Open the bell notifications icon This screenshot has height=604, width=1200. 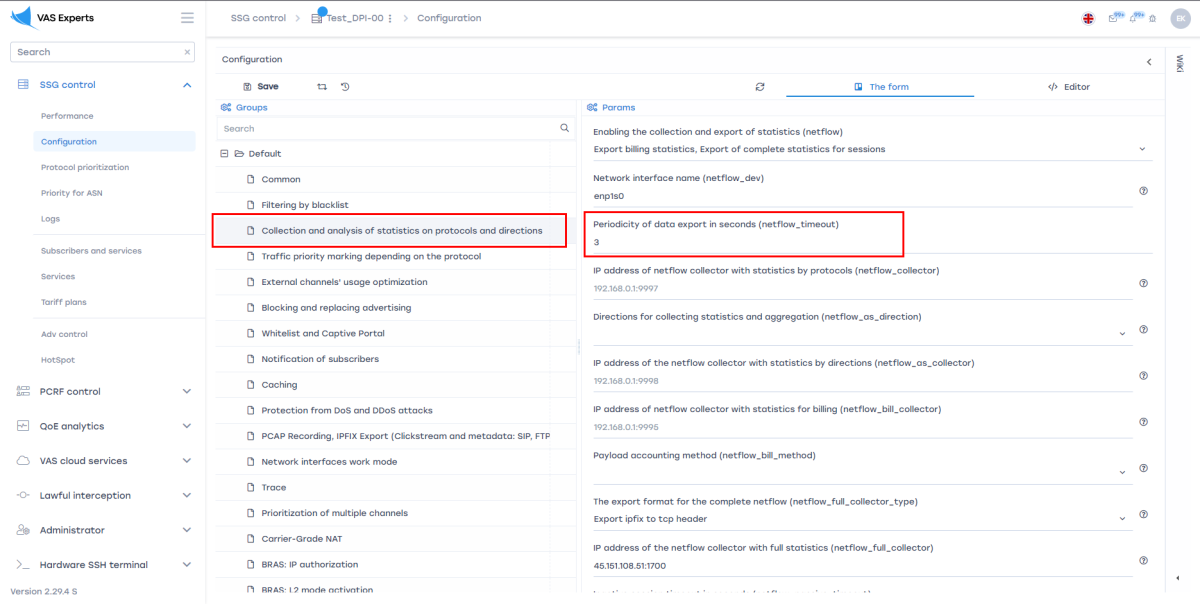coord(1134,18)
